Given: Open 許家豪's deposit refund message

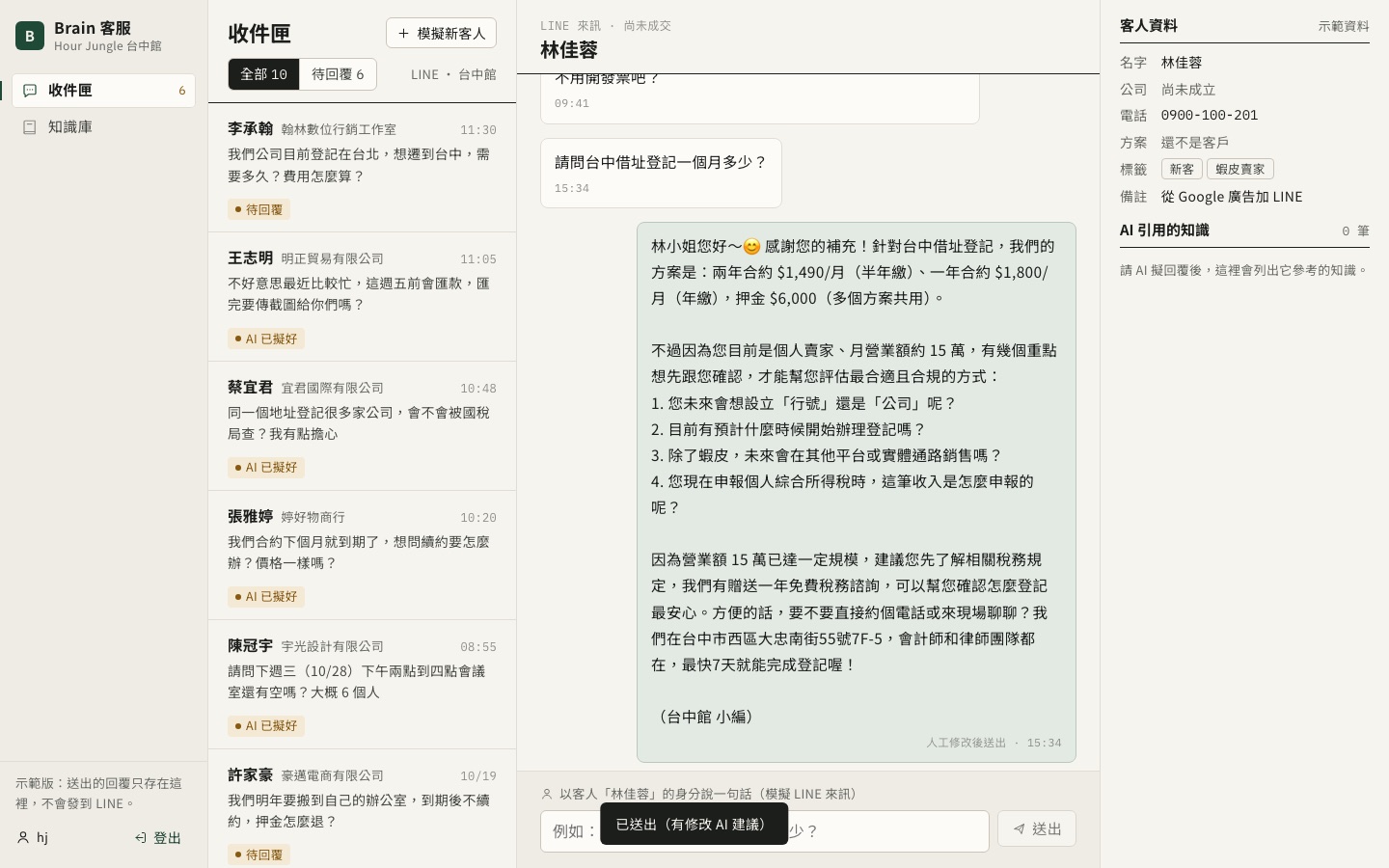Looking at the screenshot, I should coord(362,808).
